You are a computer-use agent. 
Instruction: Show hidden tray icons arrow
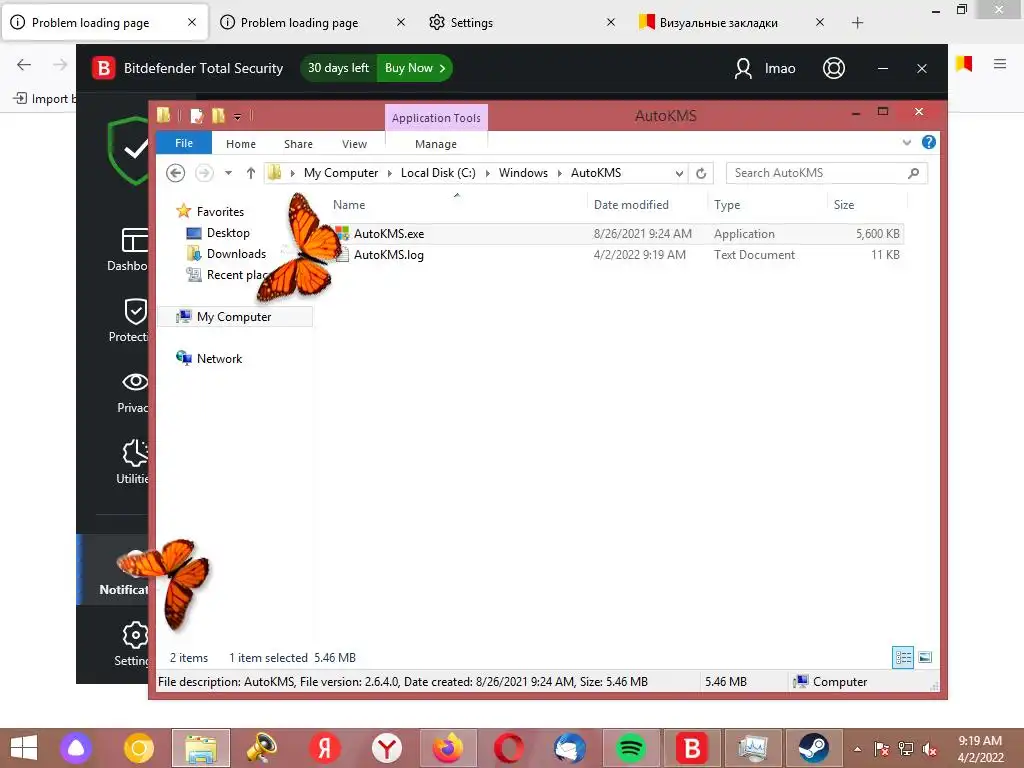(857, 748)
